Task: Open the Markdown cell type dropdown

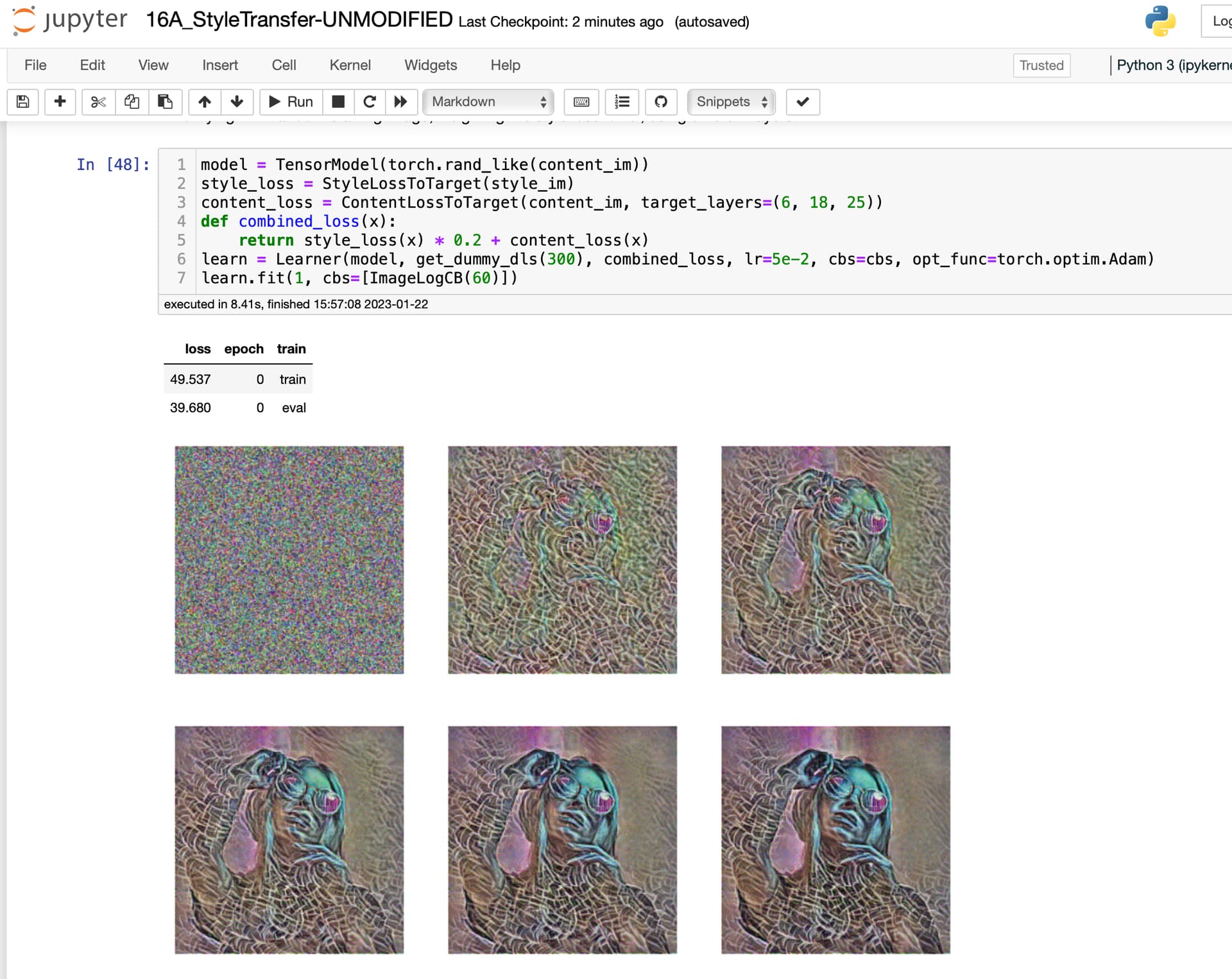Action: coord(488,101)
